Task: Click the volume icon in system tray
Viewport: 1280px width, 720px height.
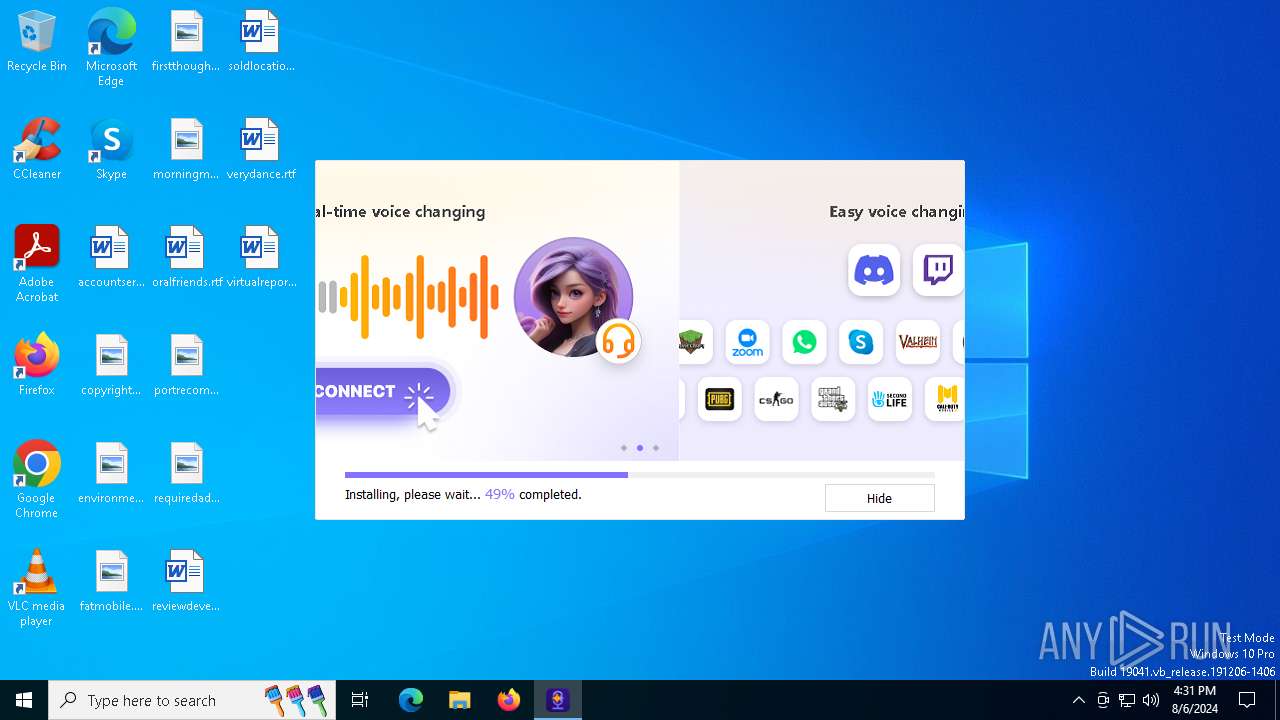Action: pos(1151,700)
